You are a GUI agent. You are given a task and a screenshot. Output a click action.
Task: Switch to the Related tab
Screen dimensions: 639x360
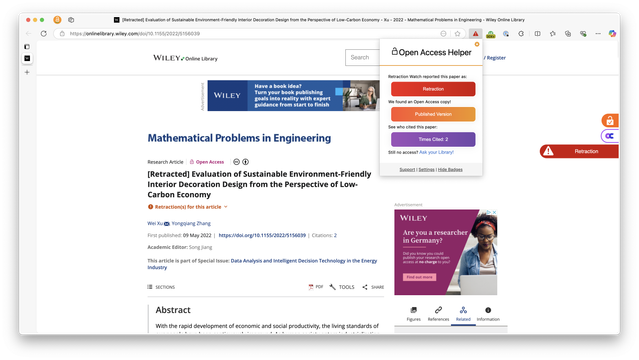tap(463, 314)
